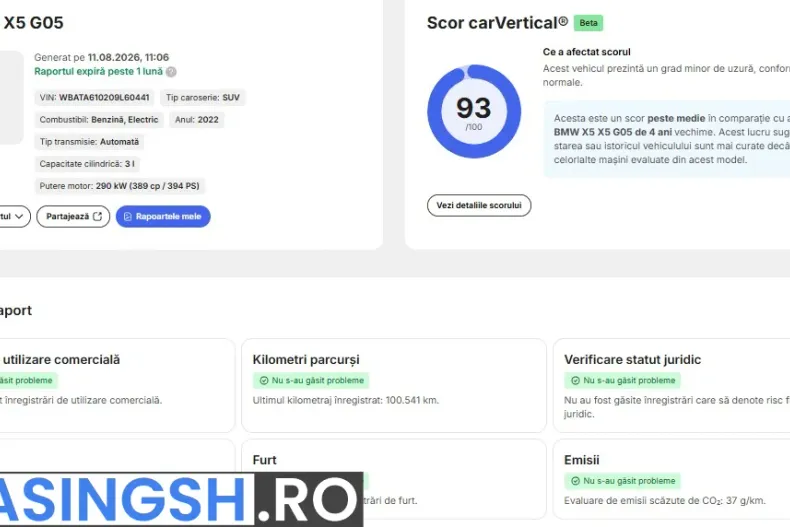Click the Putere motor 290 kW chip

(119, 186)
